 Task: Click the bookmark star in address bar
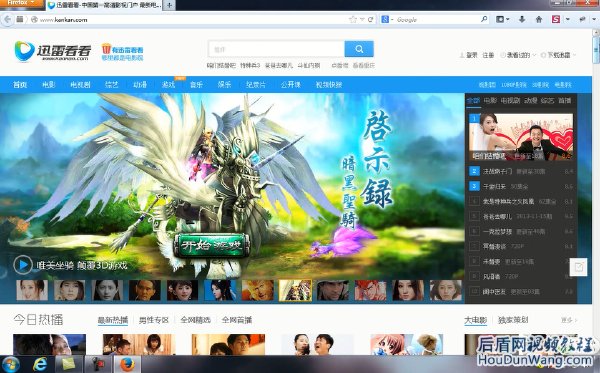pyautogui.click(x=352, y=19)
